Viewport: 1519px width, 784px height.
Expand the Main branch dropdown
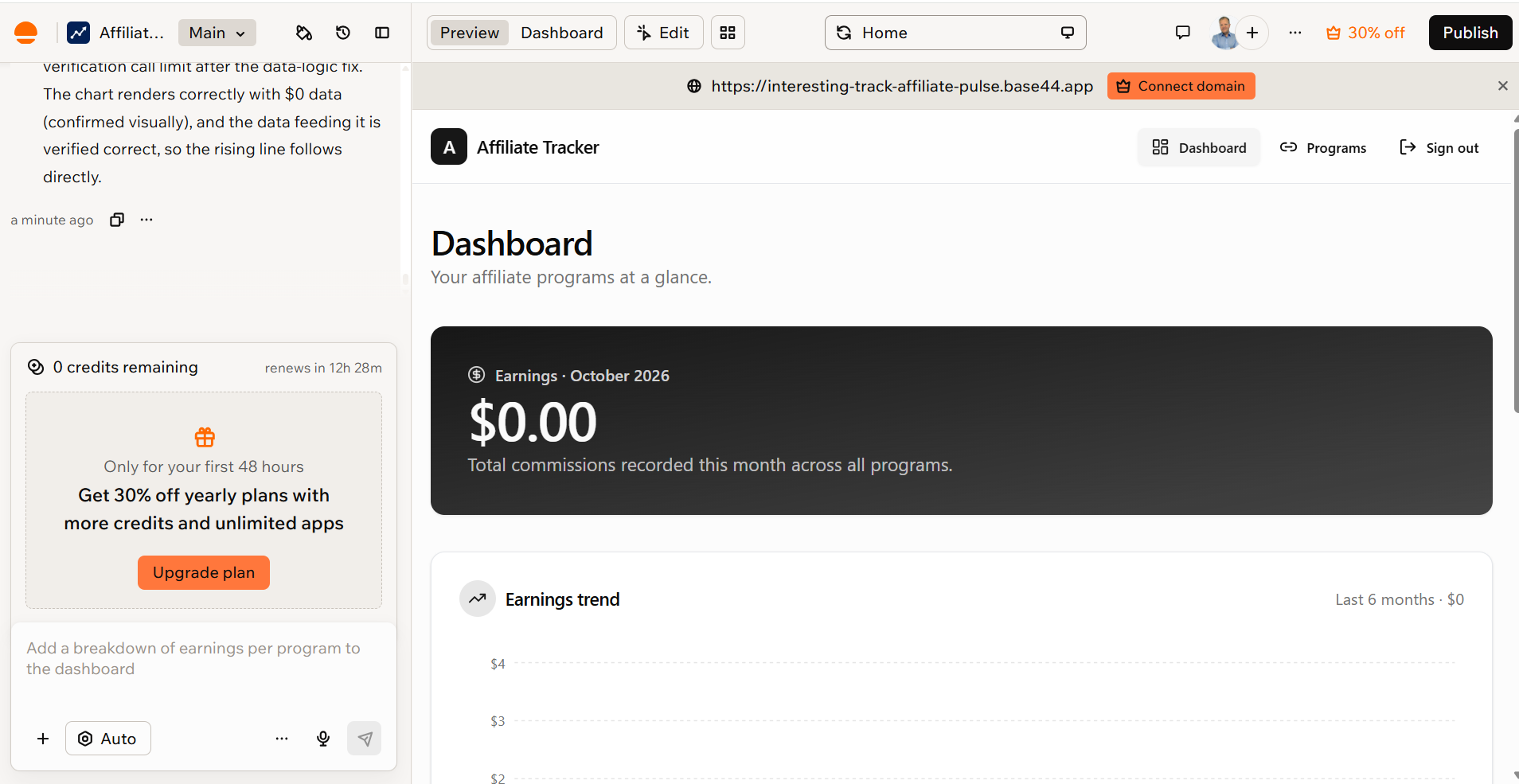pos(217,33)
